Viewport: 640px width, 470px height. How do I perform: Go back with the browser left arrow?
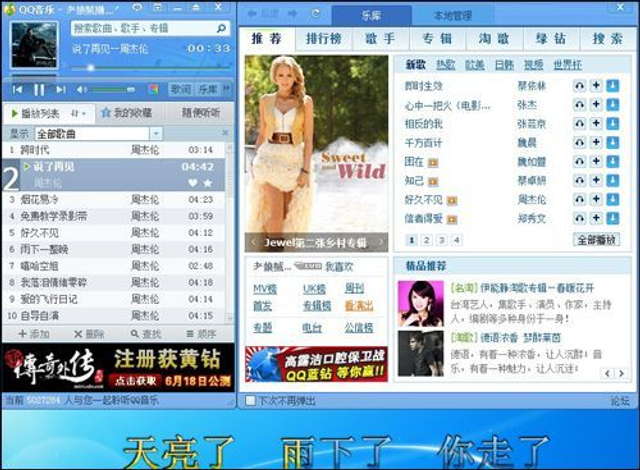pyautogui.click(x=253, y=13)
